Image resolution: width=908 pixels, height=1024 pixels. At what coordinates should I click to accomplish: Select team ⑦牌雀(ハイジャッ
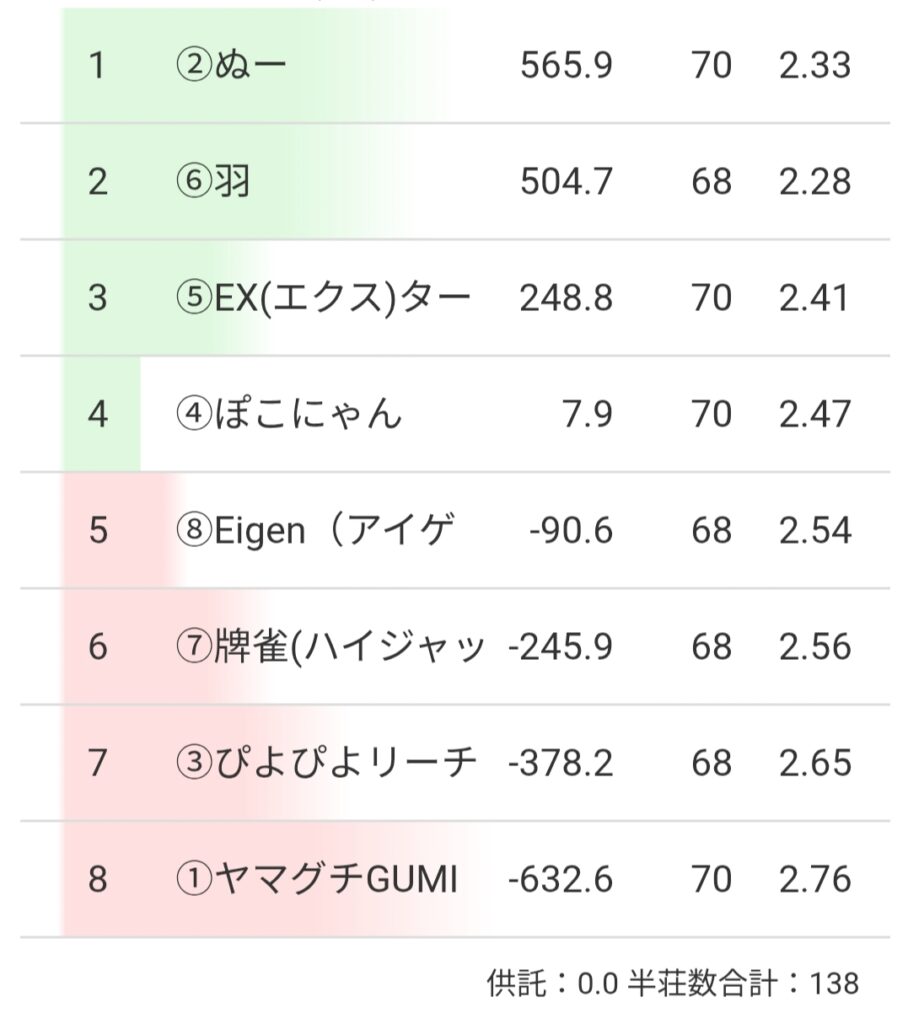(330, 647)
